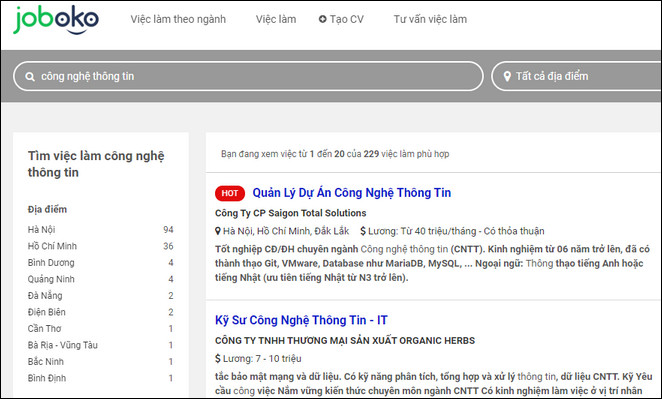Viewport: 662px width, 399px height.
Task: Filter by location Hồ Chí Minh
Action: [52, 246]
